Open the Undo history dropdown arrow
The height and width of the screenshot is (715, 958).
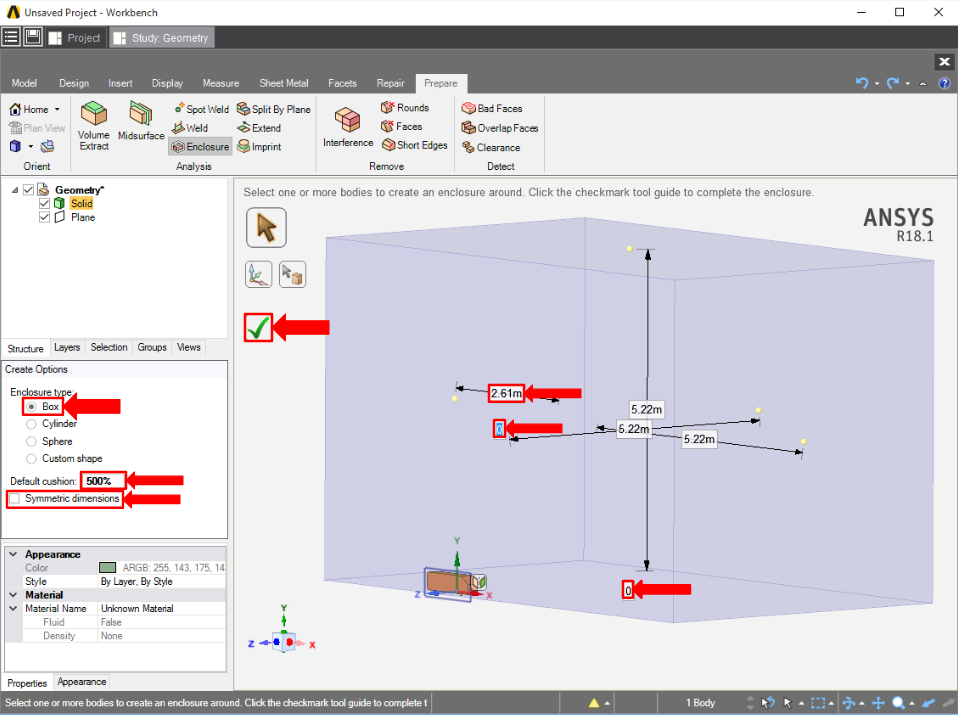pos(877,84)
